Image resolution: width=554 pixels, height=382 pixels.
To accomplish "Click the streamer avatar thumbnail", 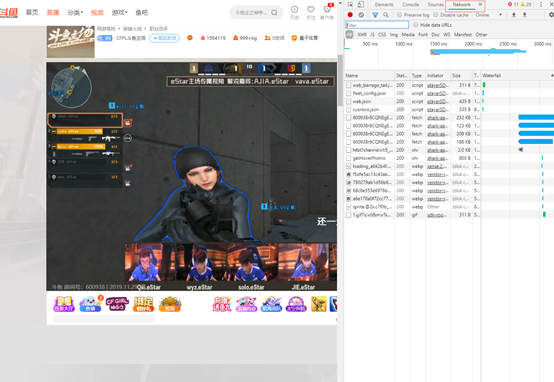I will (x=71, y=41).
